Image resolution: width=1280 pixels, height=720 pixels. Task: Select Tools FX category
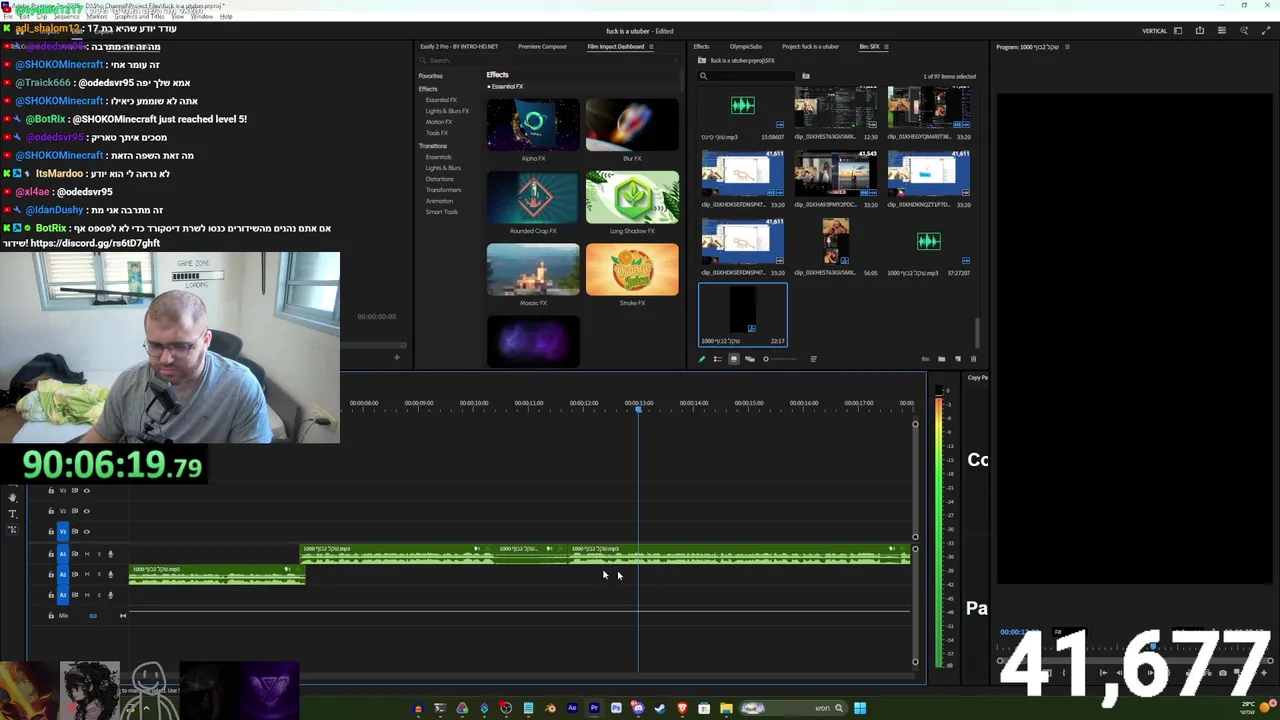click(437, 133)
